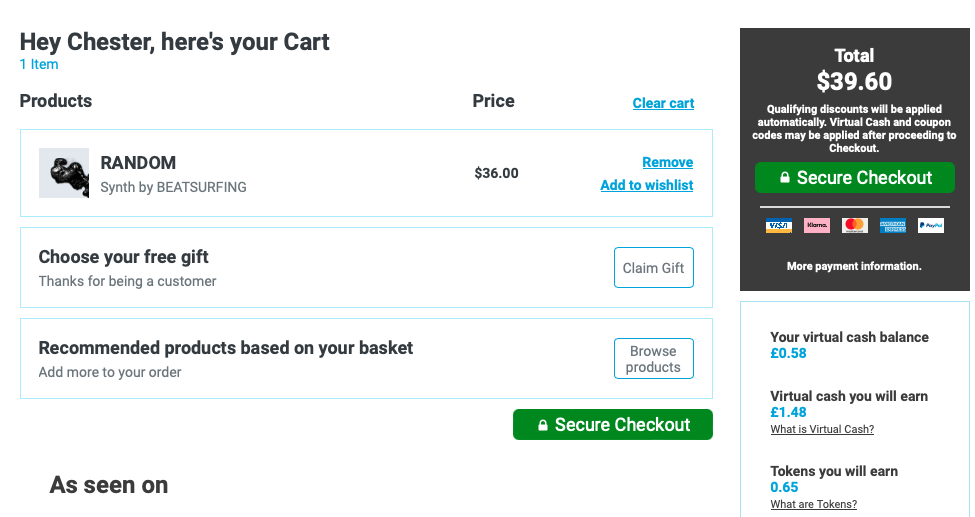Click Secure Checkout below the cart list

[x=612, y=424]
